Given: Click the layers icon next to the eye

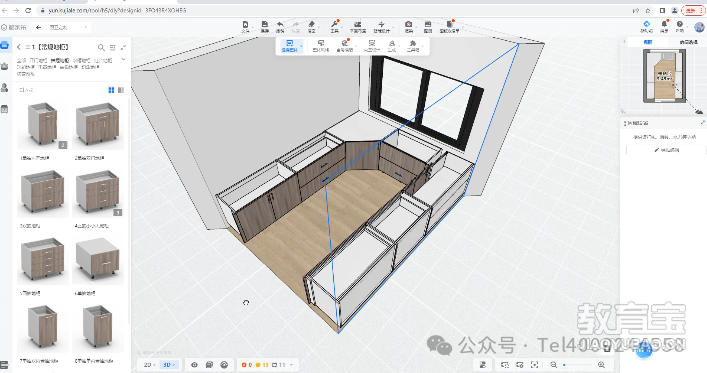Looking at the screenshot, I should pyautogui.click(x=209, y=364).
